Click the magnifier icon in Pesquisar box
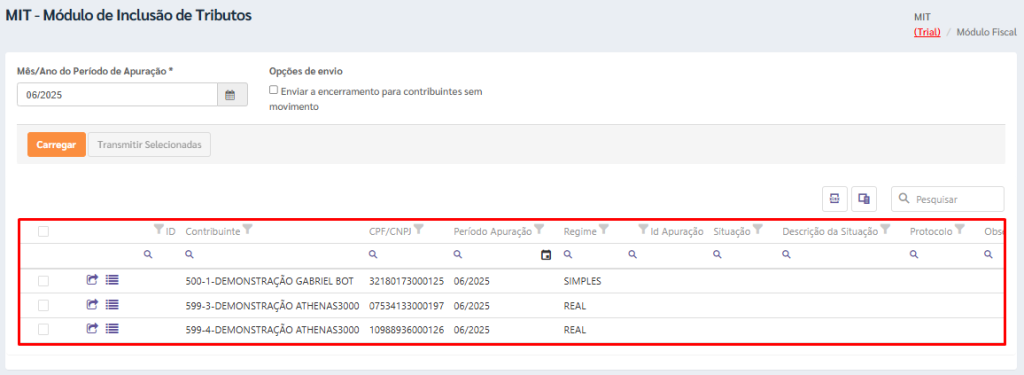The image size is (1024, 375). pos(904,199)
